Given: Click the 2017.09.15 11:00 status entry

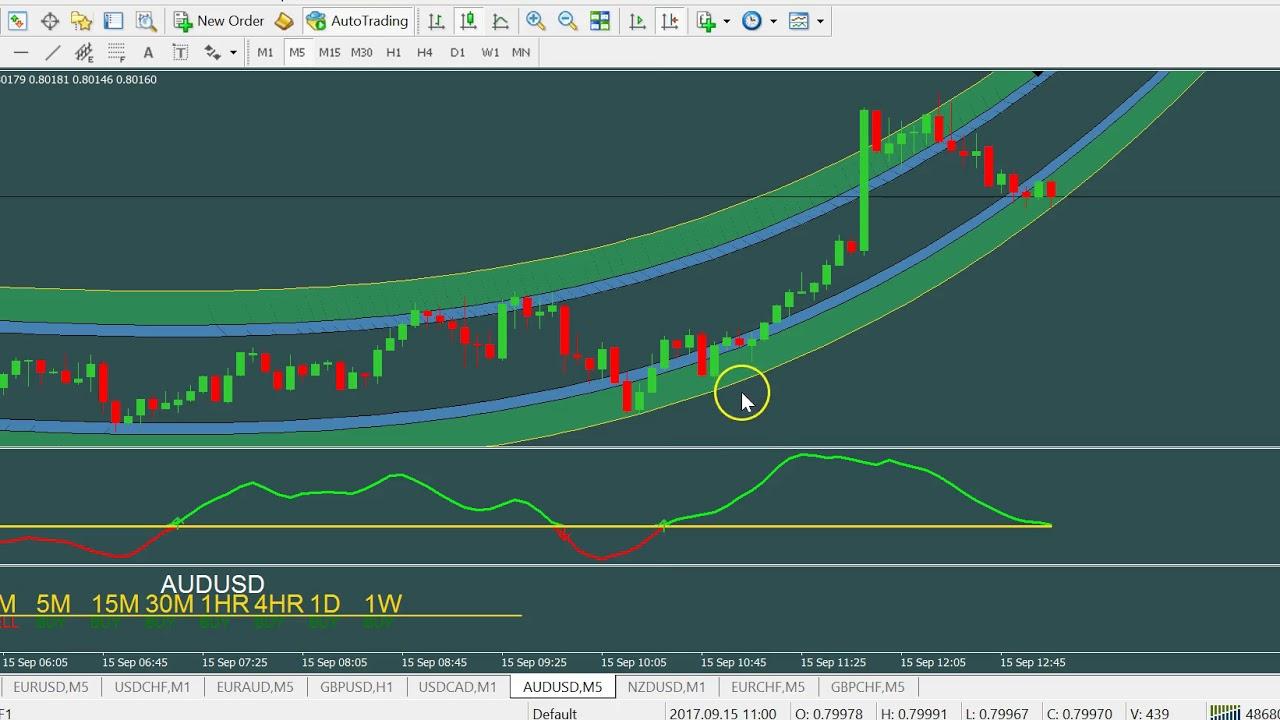Looking at the screenshot, I should 722,713.
